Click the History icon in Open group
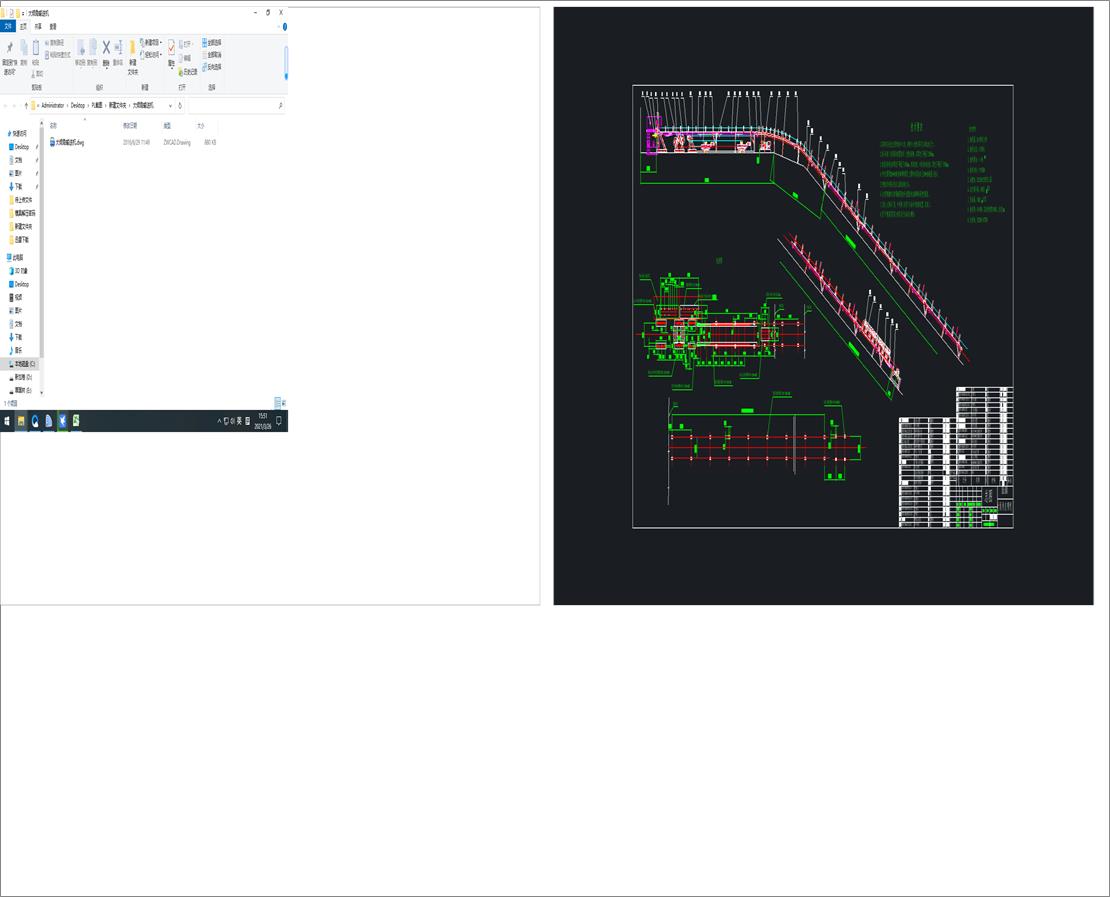This screenshot has width=1110, height=897. (x=188, y=72)
